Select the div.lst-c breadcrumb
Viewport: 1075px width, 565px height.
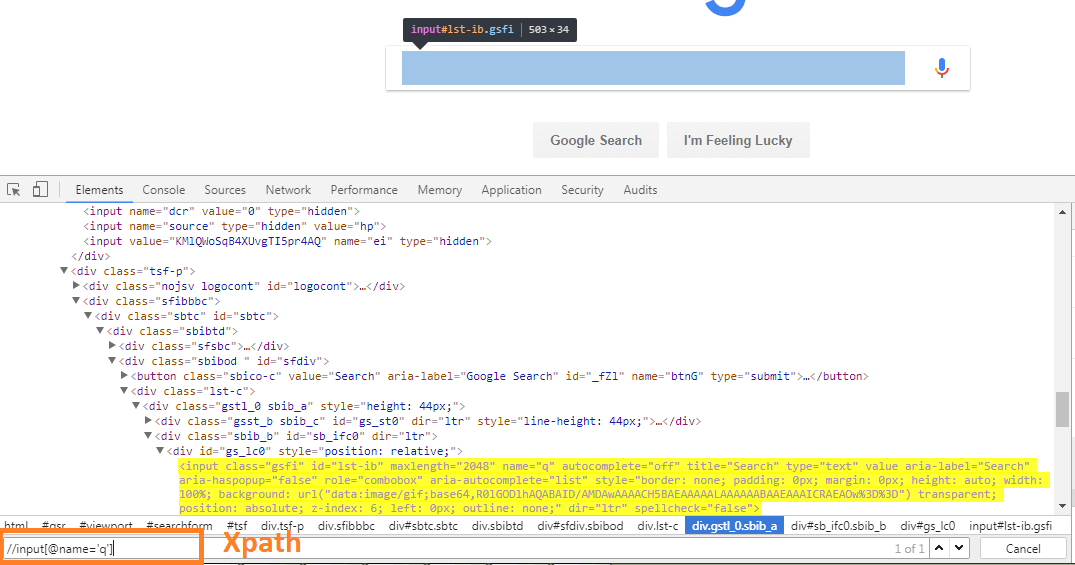coord(657,526)
